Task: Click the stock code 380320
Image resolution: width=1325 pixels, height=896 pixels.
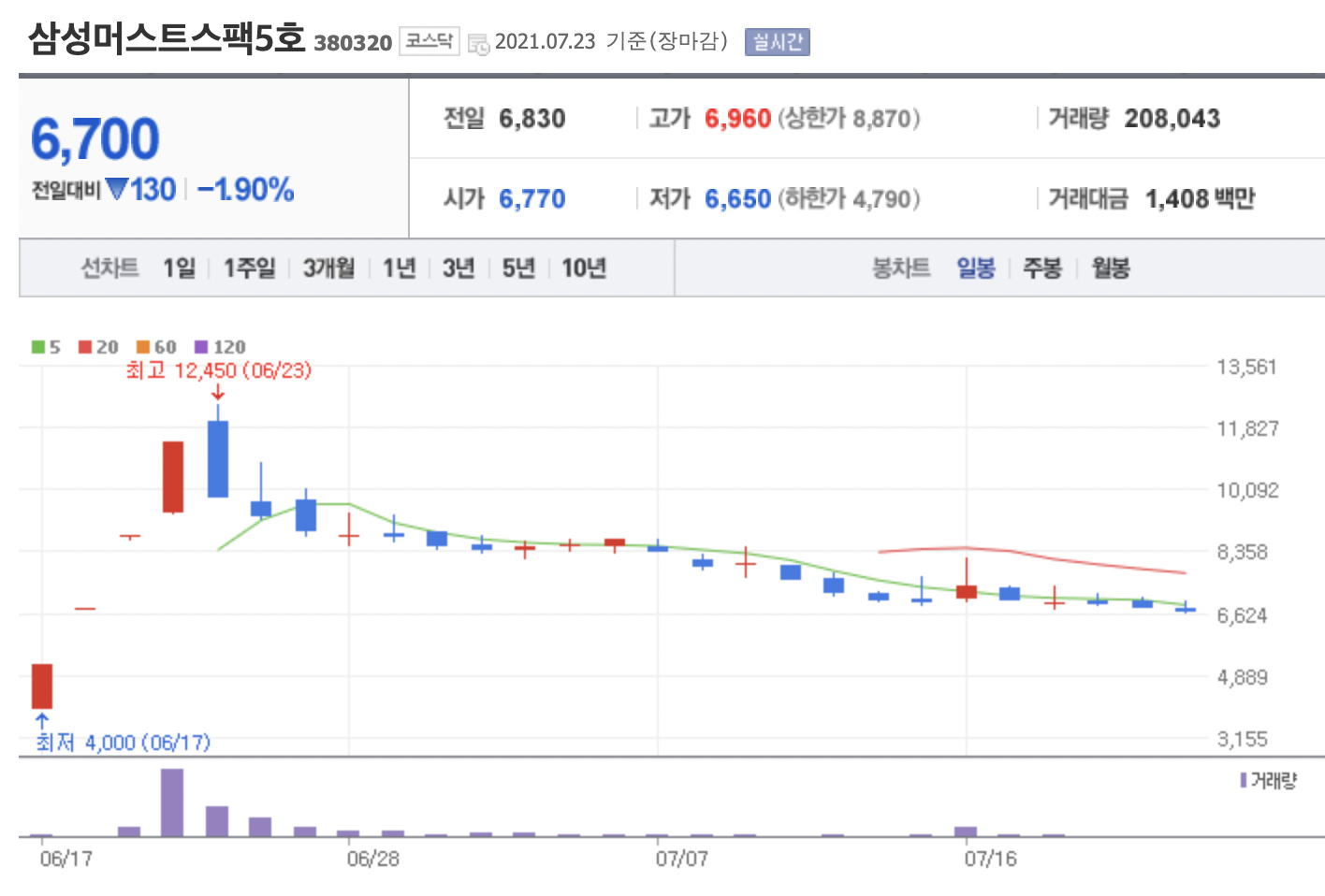Action: point(353,43)
